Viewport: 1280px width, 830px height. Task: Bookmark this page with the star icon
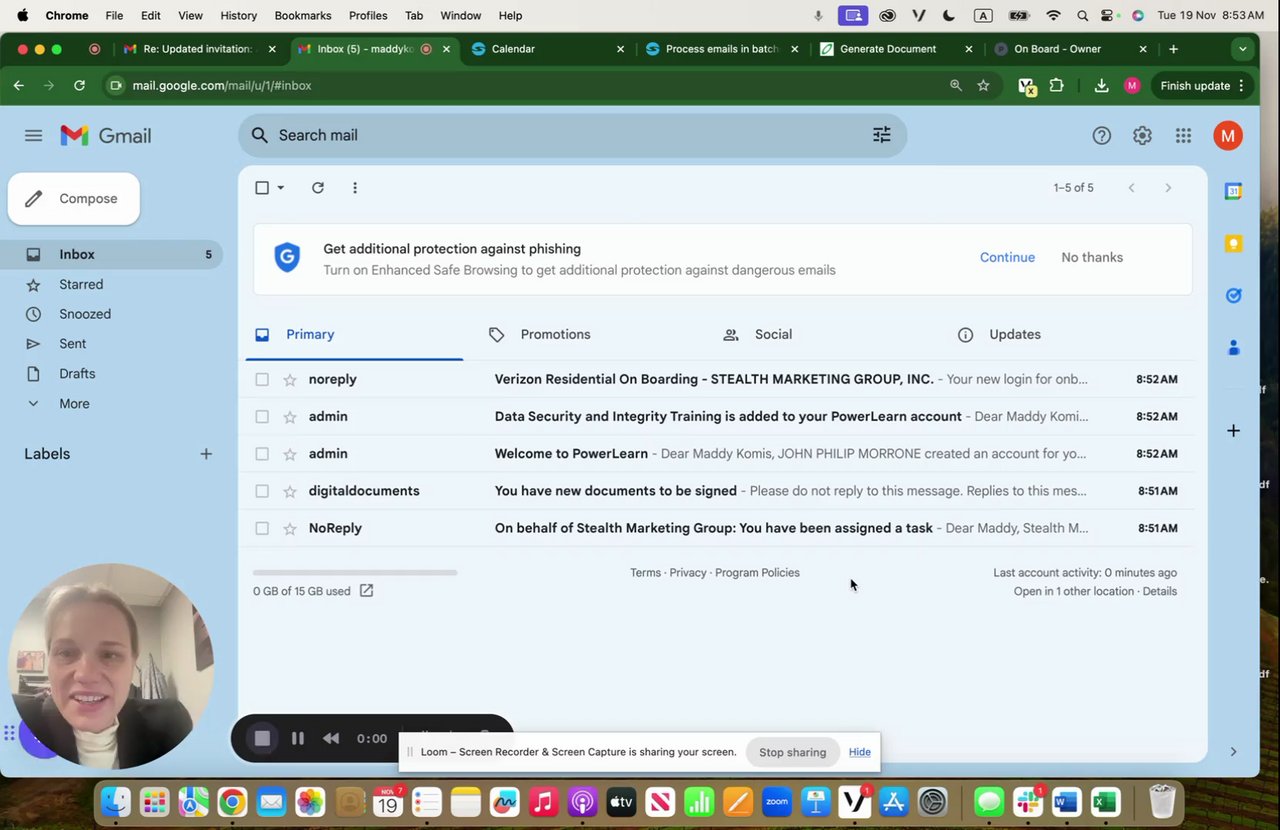coord(983,86)
